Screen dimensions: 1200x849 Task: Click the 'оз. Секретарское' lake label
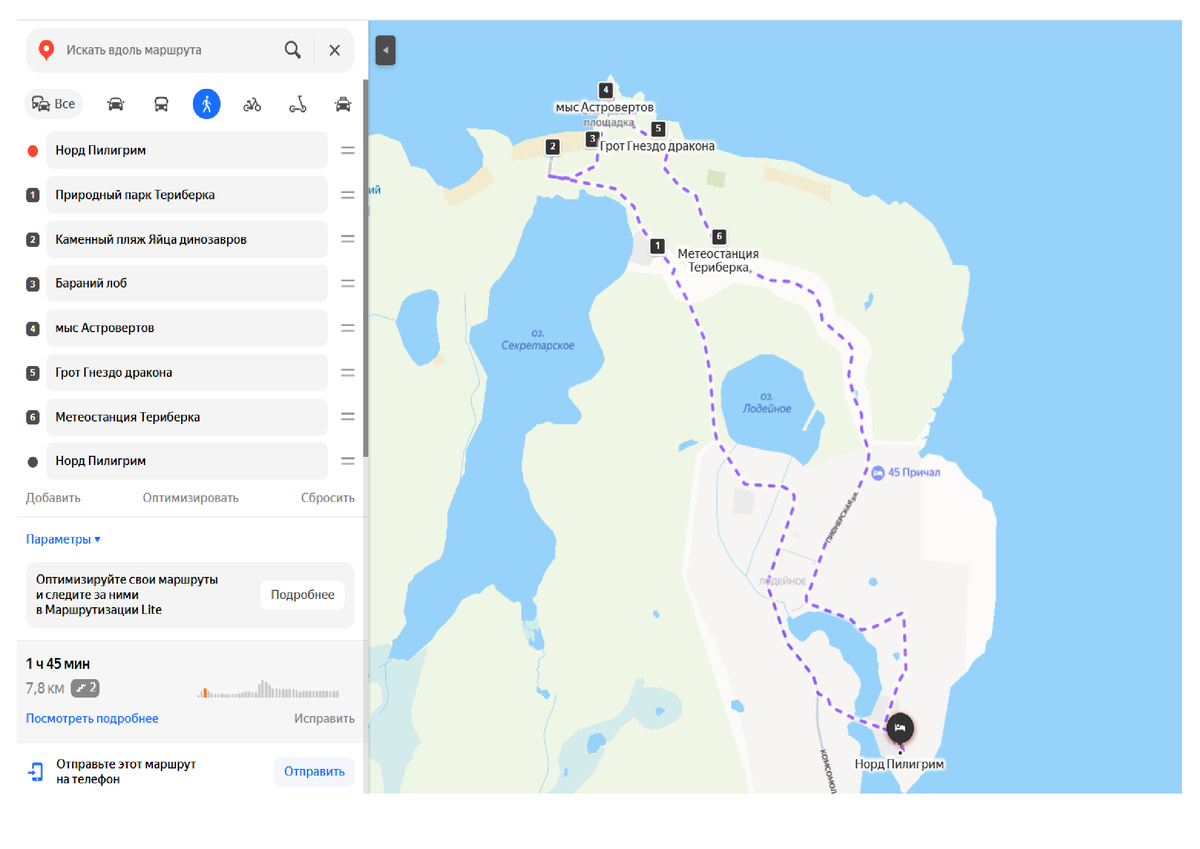538,340
